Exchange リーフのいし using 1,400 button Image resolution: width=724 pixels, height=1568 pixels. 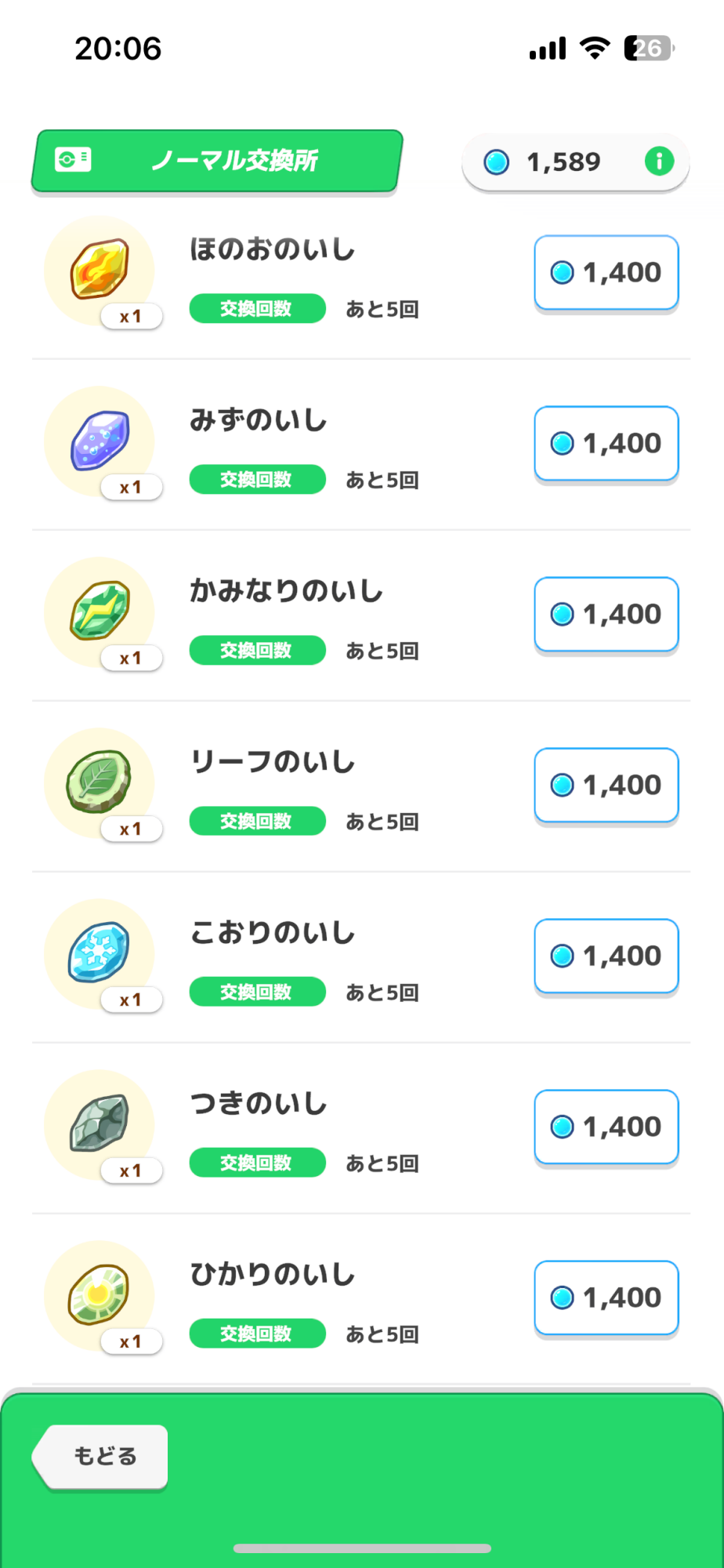click(606, 786)
